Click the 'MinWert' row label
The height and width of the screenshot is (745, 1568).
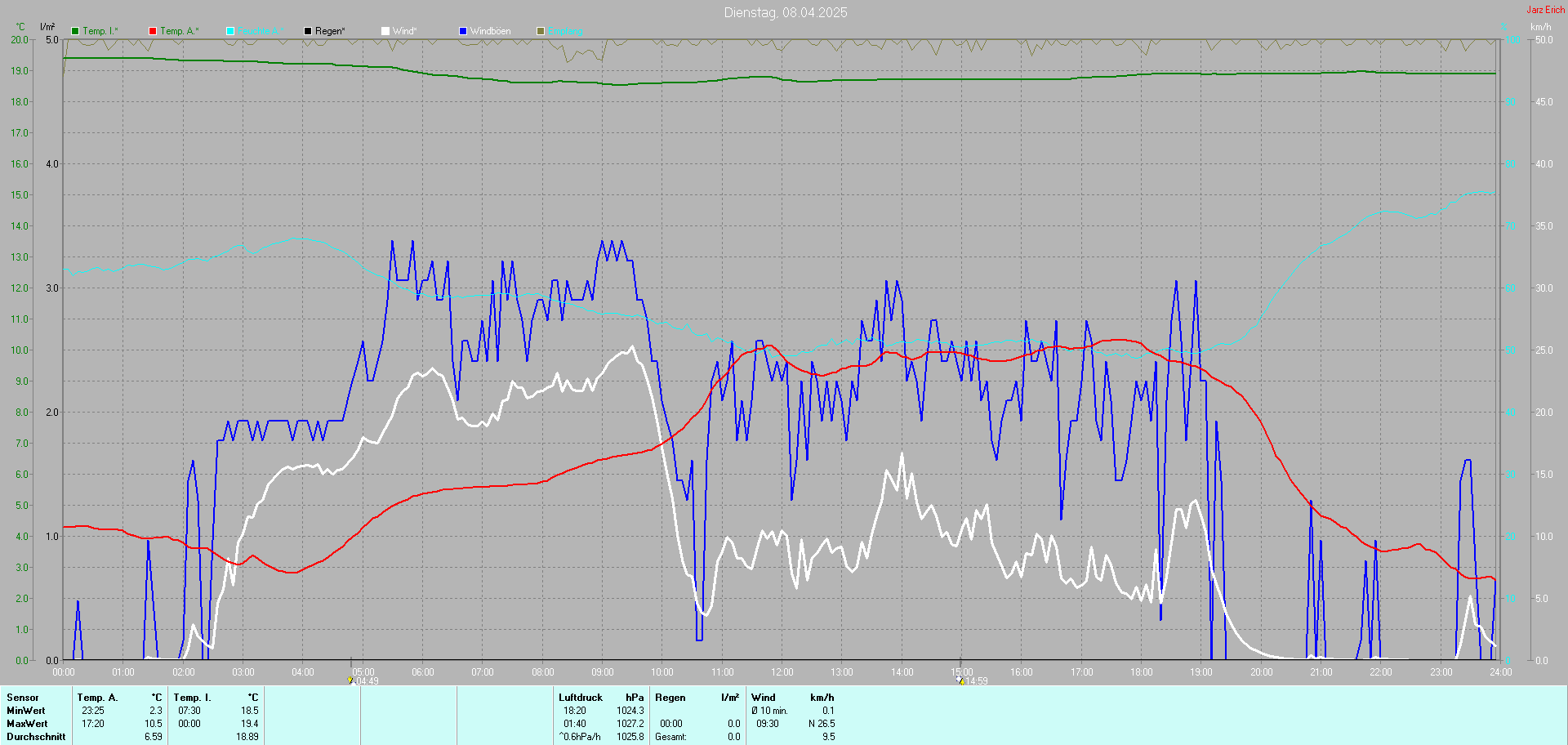26,711
